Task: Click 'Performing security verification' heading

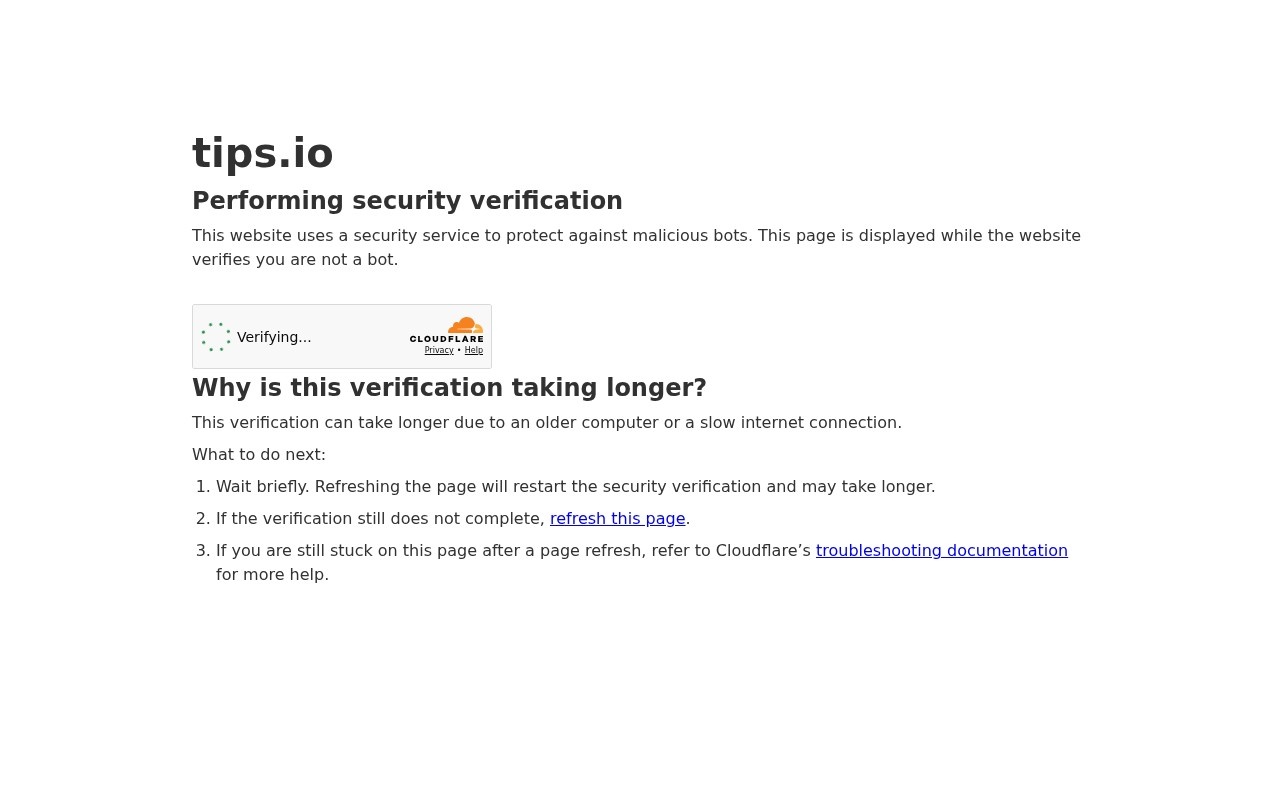Action: (407, 201)
